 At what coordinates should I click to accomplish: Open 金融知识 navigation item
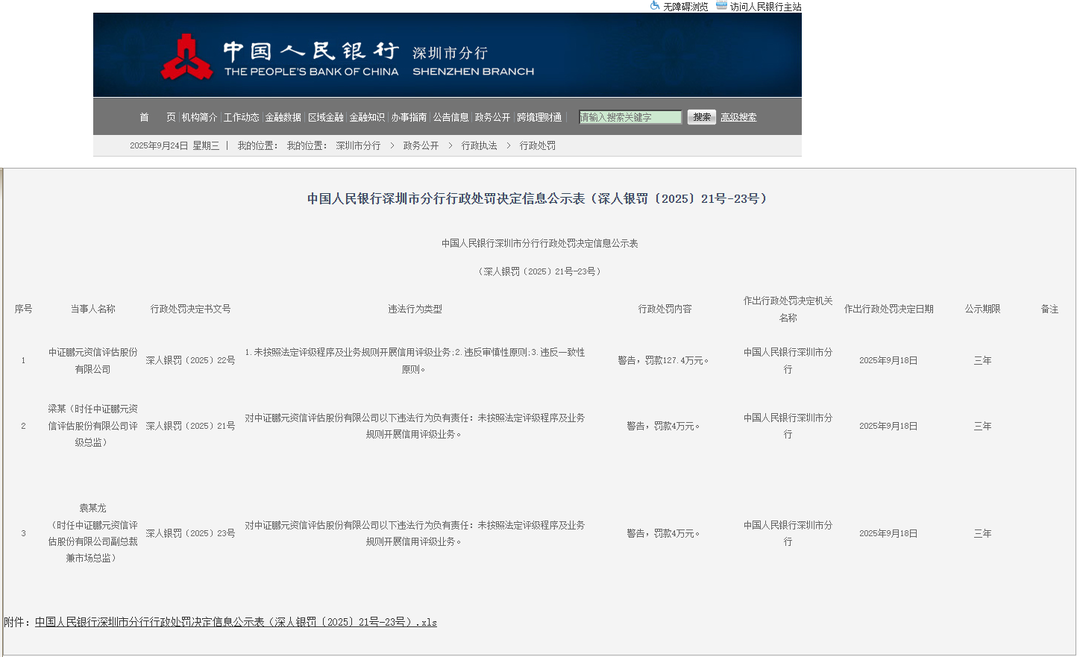pyautogui.click(x=367, y=117)
